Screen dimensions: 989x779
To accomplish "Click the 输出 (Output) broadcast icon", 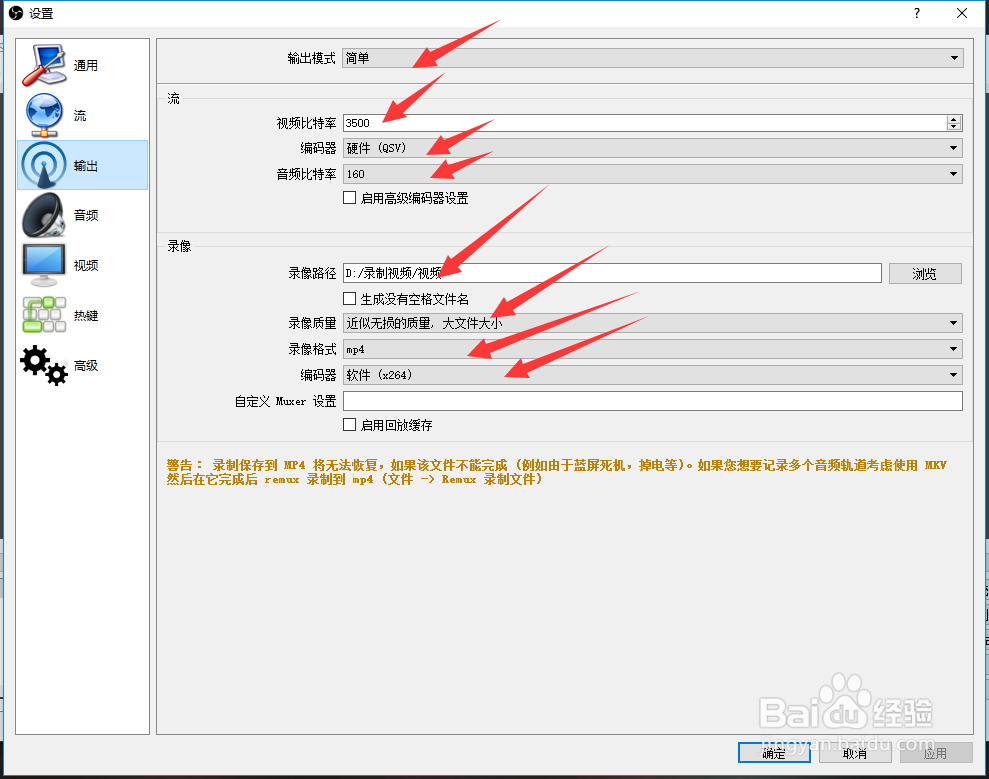I will [44, 165].
